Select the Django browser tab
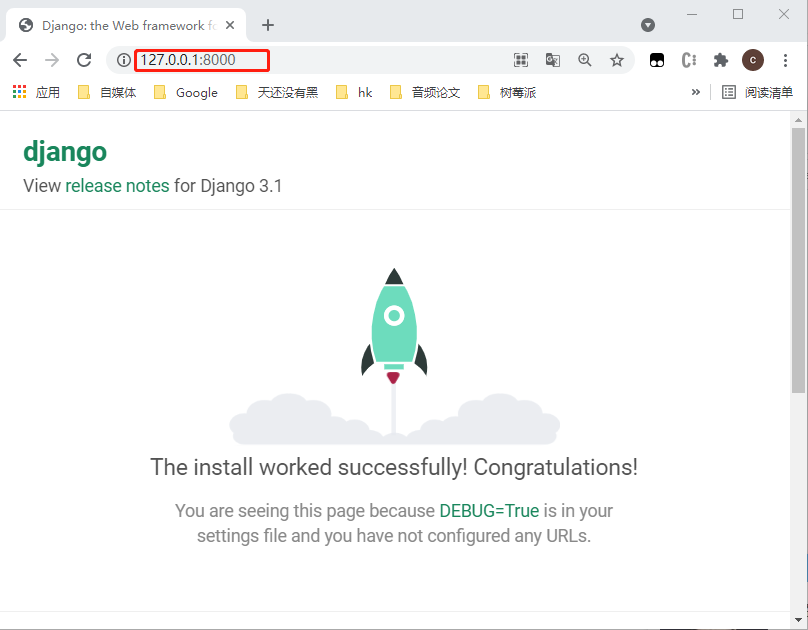The height and width of the screenshot is (630, 808). [x=125, y=25]
